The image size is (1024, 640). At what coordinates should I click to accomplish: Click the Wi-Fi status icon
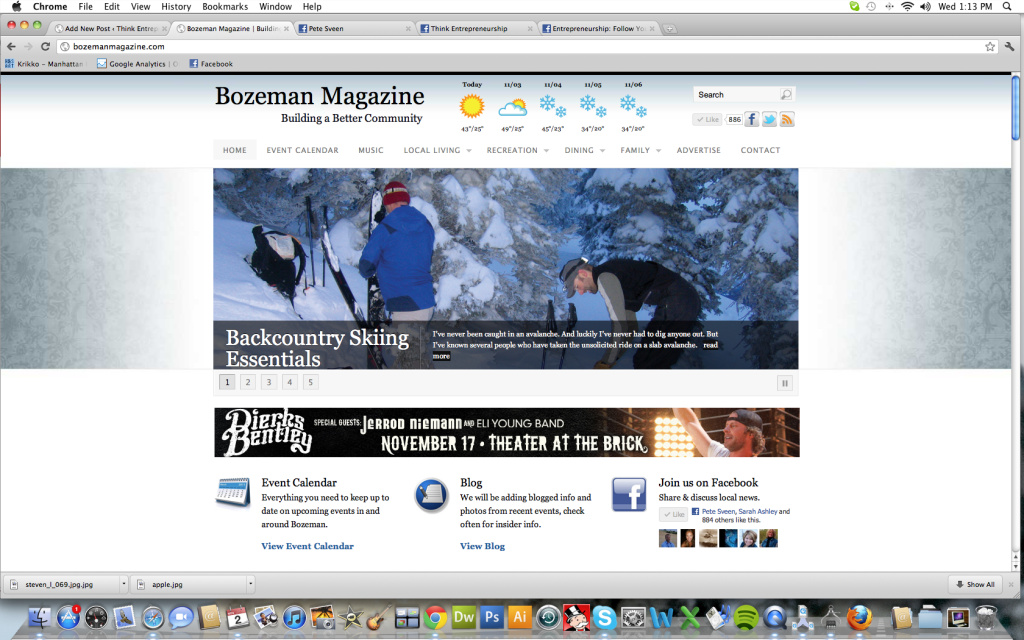(907, 7)
